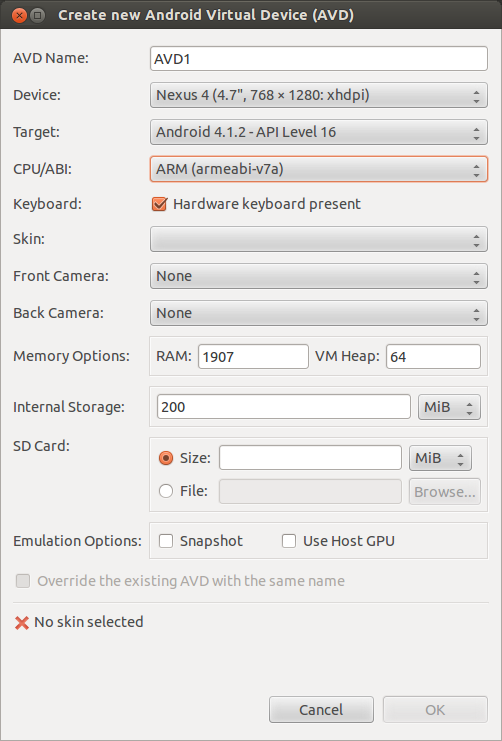Open the Target dropdown showing Android 4.1.2
The height and width of the screenshot is (741, 502).
tap(319, 132)
